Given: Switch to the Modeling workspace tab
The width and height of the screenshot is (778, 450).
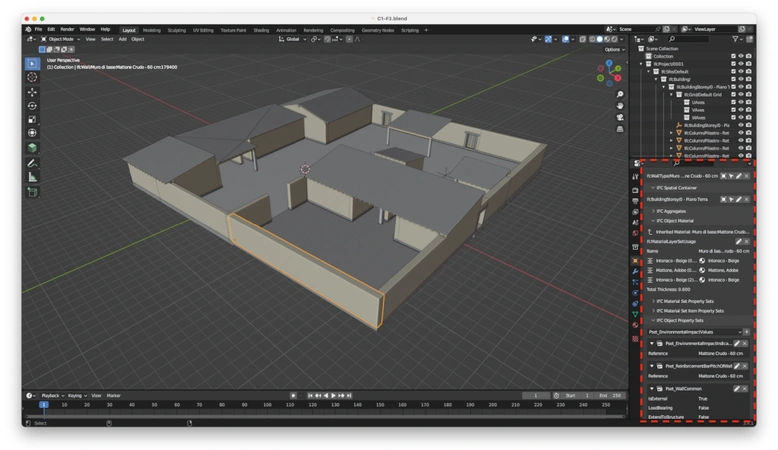Looking at the screenshot, I should click(152, 30).
